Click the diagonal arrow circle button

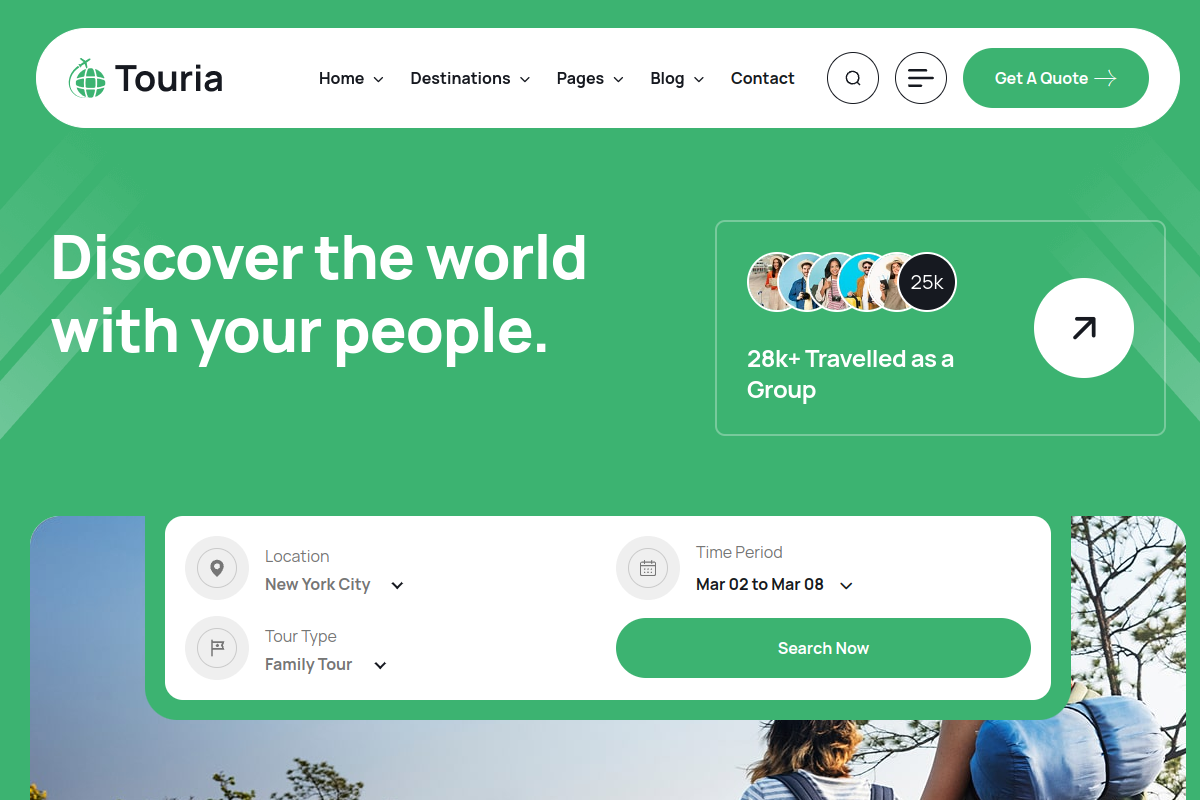pos(1084,328)
